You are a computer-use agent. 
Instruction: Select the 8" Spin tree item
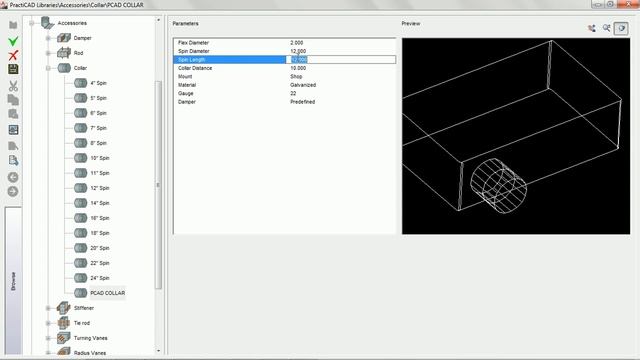click(98, 143)
